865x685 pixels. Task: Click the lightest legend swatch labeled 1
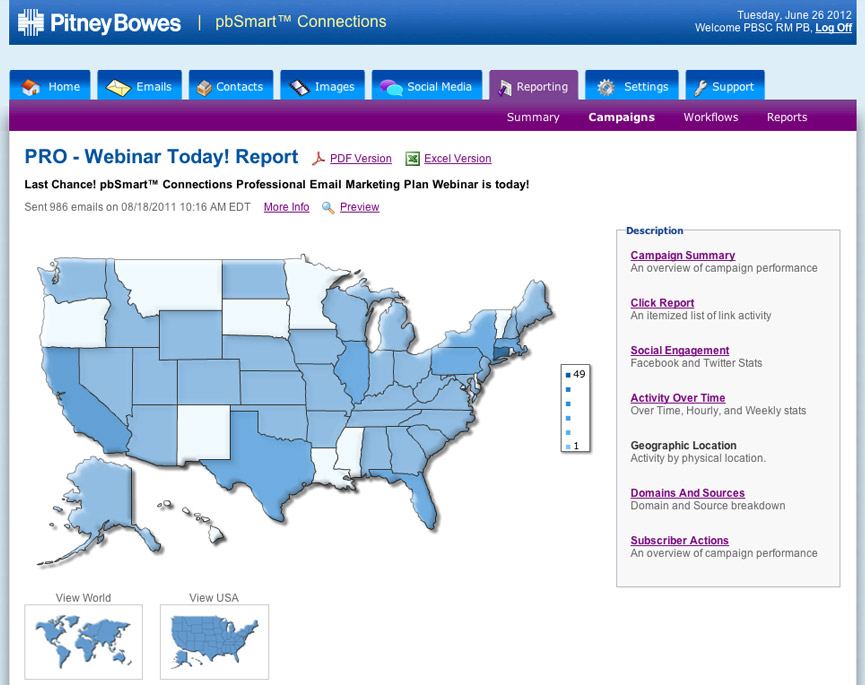[x=568, y=446]
